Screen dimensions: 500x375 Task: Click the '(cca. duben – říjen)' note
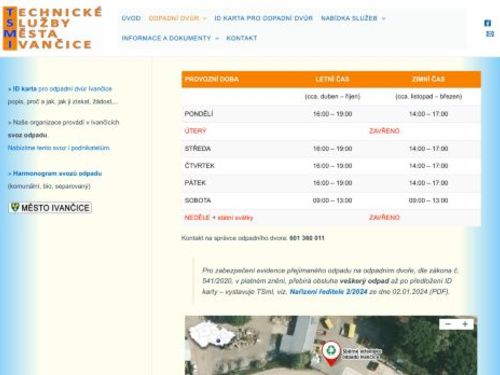332,97
